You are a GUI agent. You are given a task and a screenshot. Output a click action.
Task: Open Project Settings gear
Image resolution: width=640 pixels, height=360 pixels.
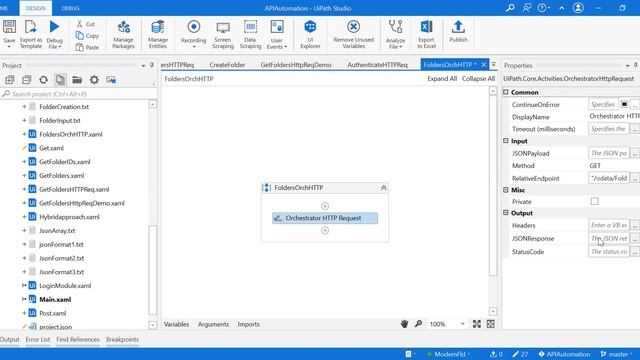coord(94,80)
